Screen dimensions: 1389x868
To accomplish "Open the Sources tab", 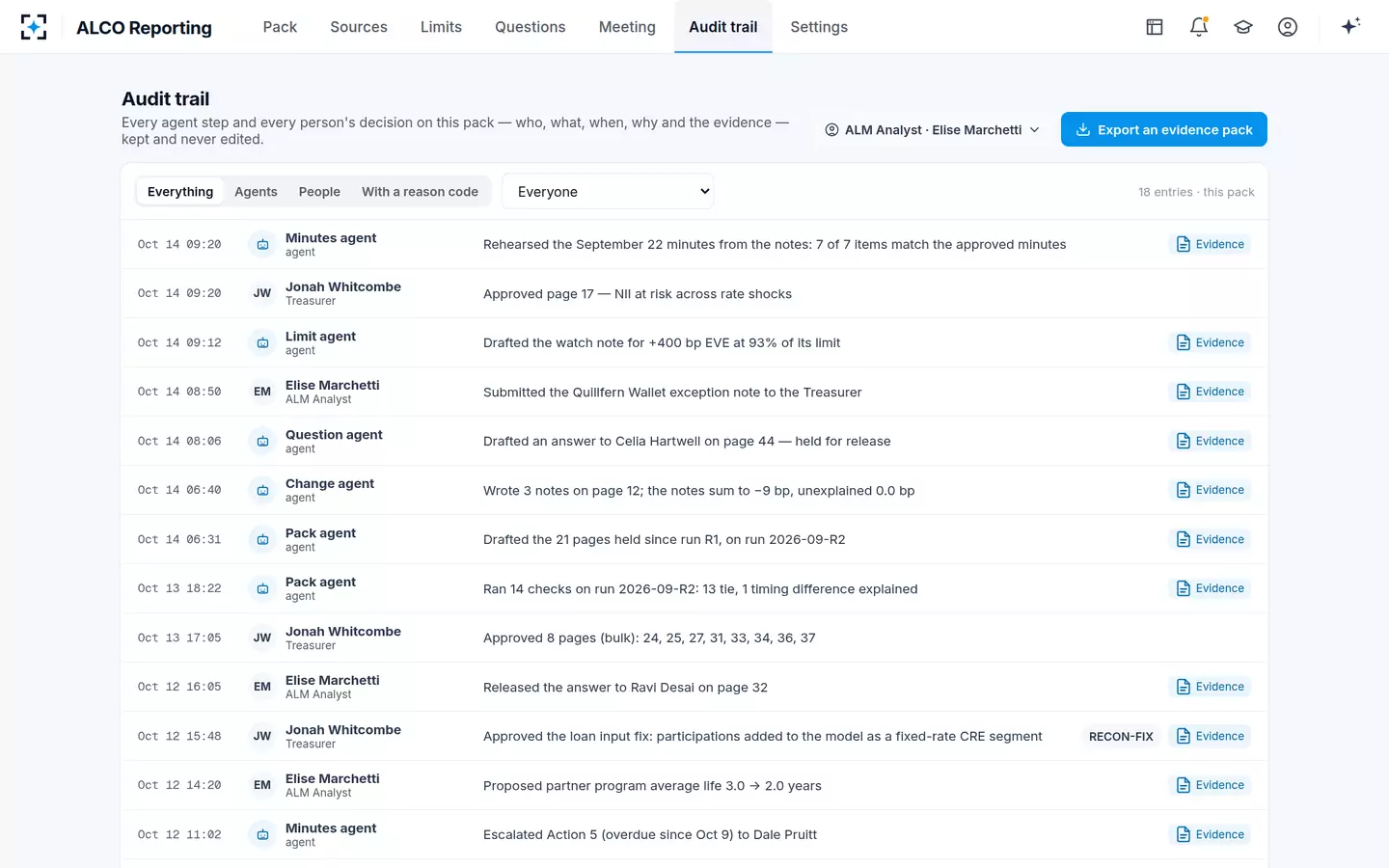I will pyautogui.click(x=359, y=27).
